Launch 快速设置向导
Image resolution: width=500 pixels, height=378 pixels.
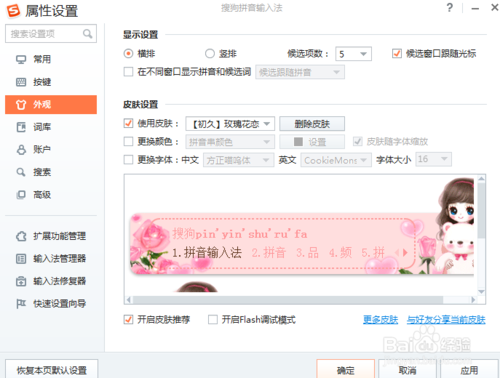coord(51,304)
